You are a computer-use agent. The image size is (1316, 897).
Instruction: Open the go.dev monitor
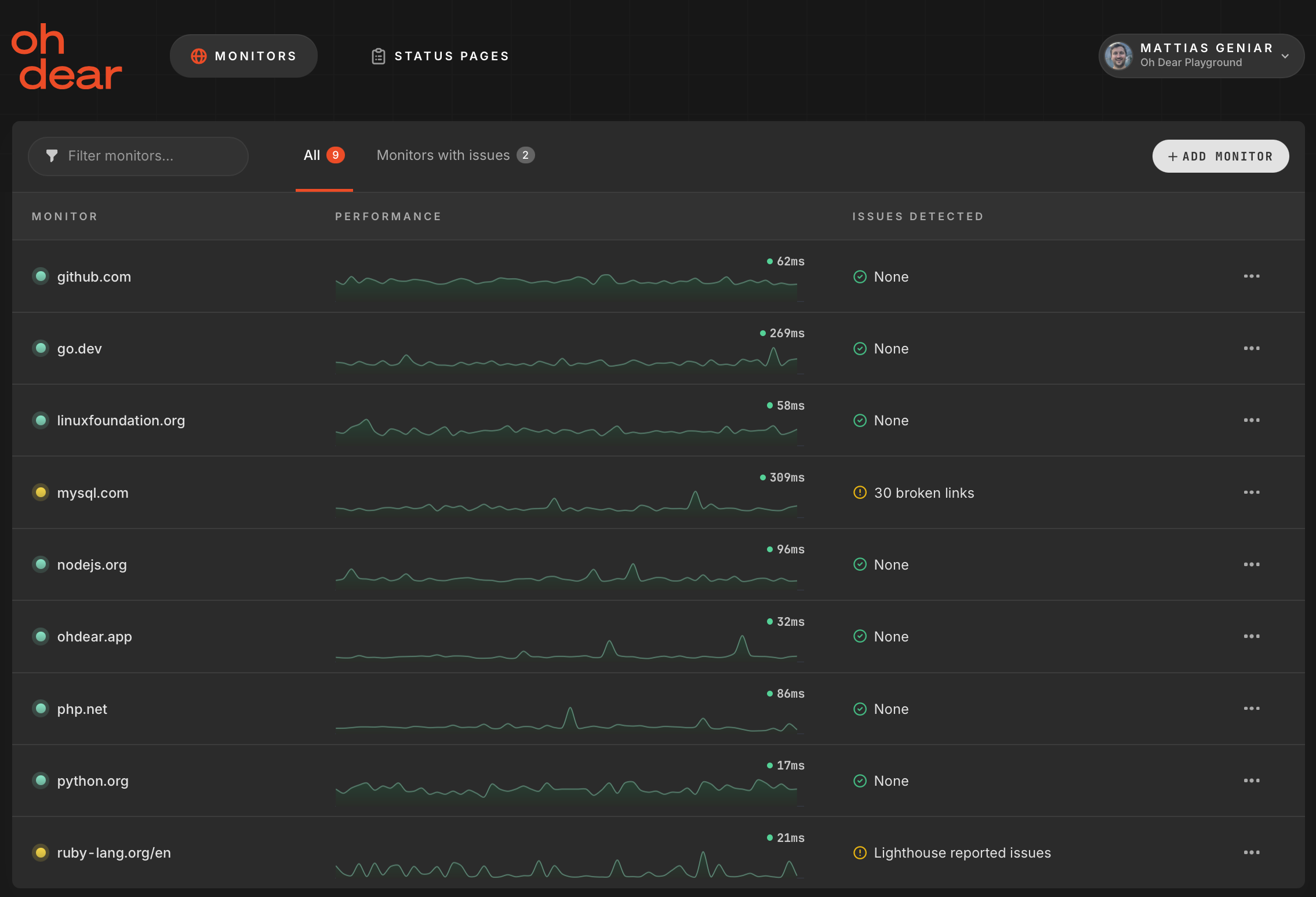(79, 348)
